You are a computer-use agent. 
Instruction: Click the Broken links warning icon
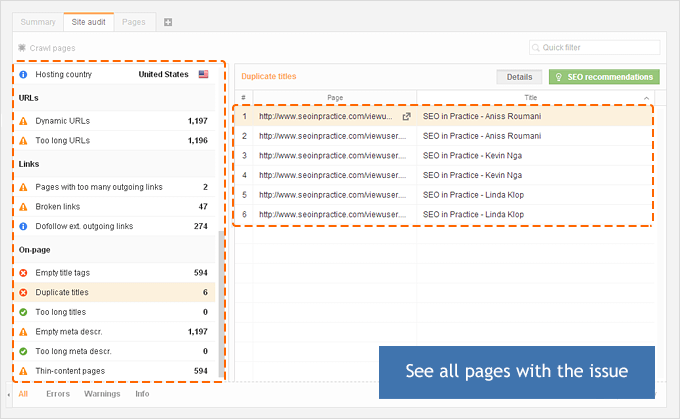pos(23,206)
